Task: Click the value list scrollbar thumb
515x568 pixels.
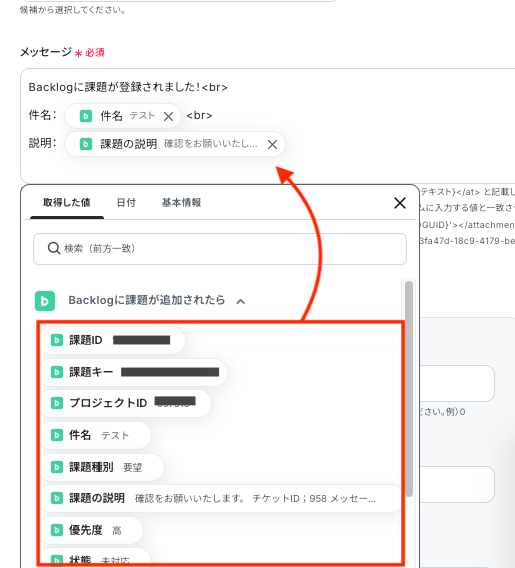Action: point(409,389)
